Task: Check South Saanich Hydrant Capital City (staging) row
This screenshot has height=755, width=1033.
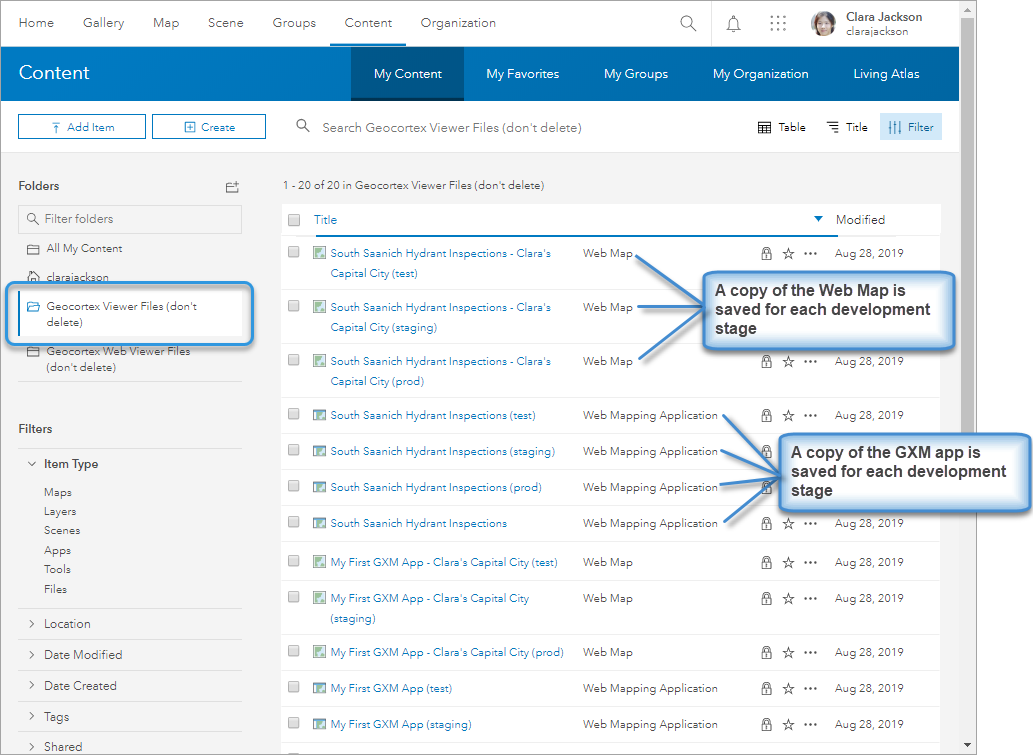Action: coord(294,306)
